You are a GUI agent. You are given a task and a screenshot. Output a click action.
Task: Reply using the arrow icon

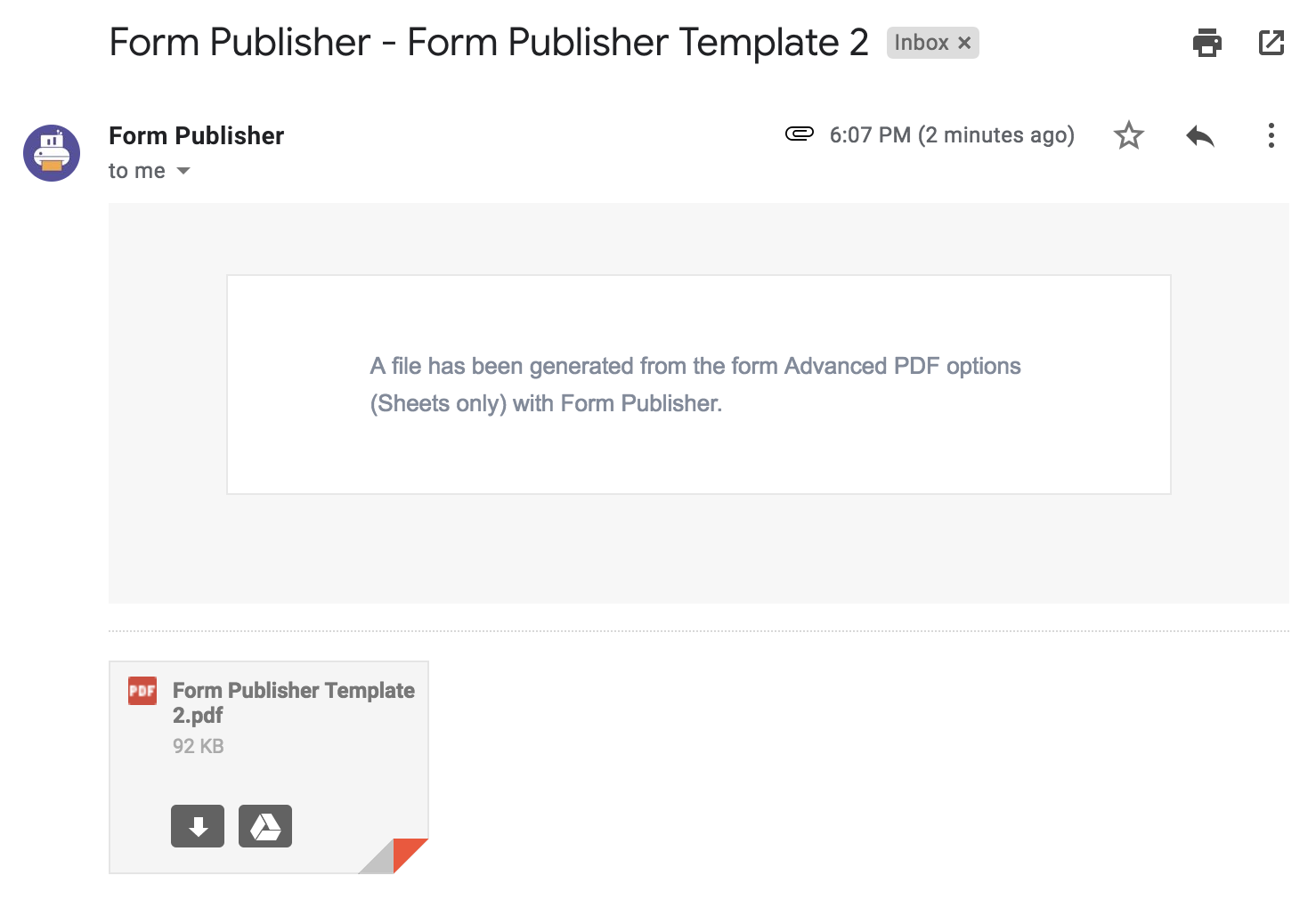click(x=1200, y=135)
